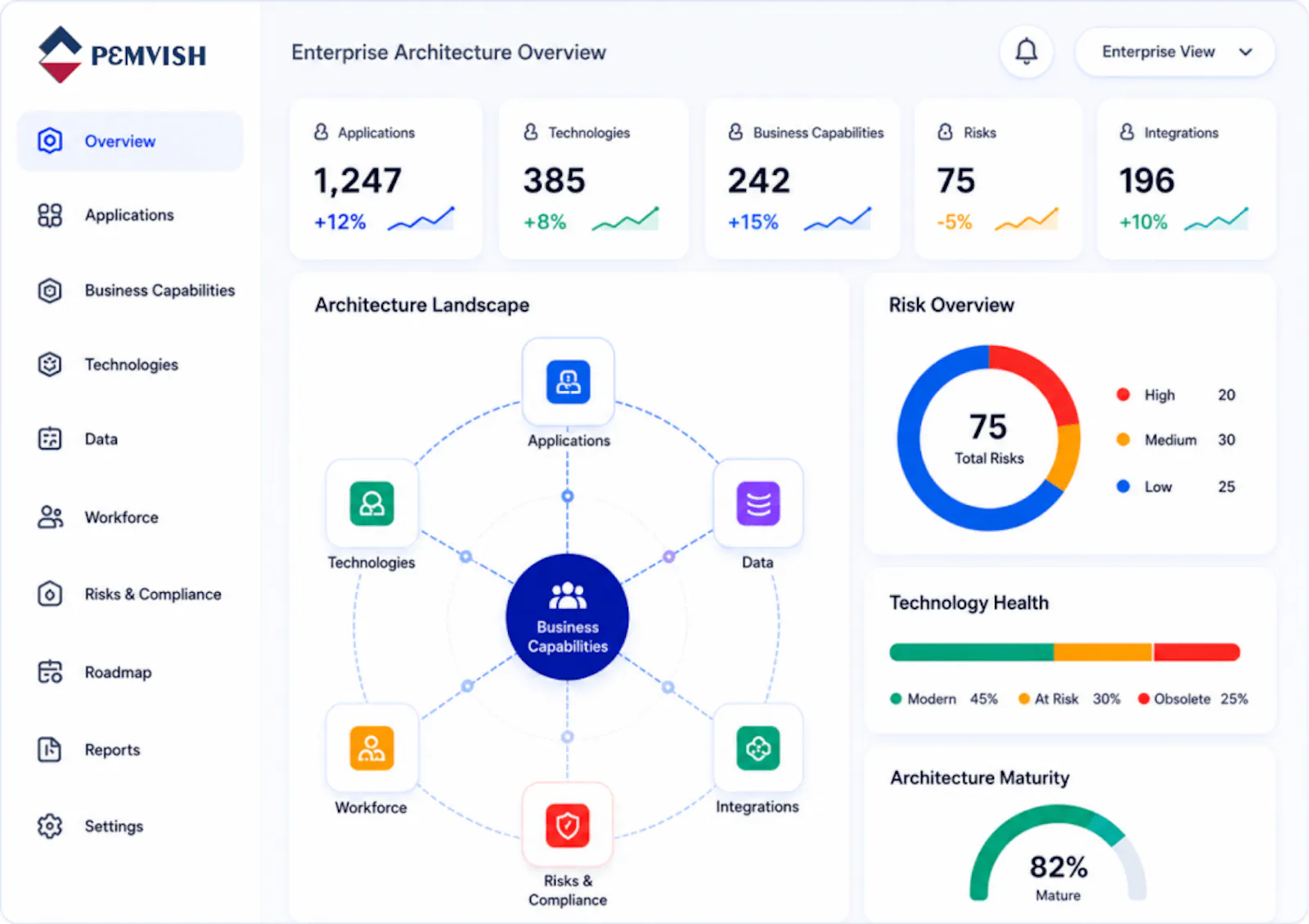The height and width of the screenshot is (924, 1309).
Task: Click the Applications stat card icon
Action: [x=321, y=132]
